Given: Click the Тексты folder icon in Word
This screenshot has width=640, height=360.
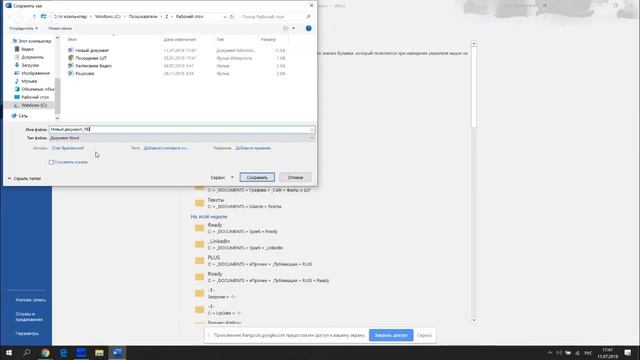Looking at the screenshot, I should [199, 203].
